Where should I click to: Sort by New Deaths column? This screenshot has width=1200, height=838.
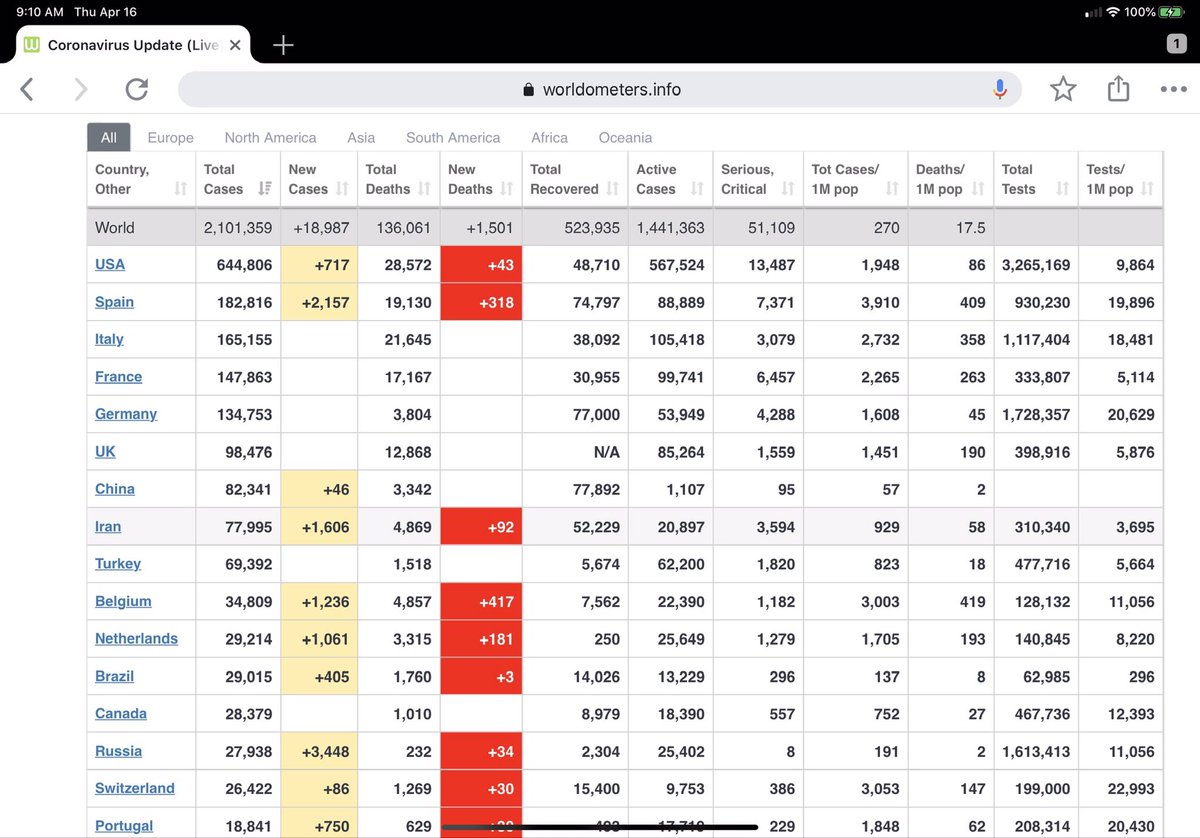coord(481,179)
